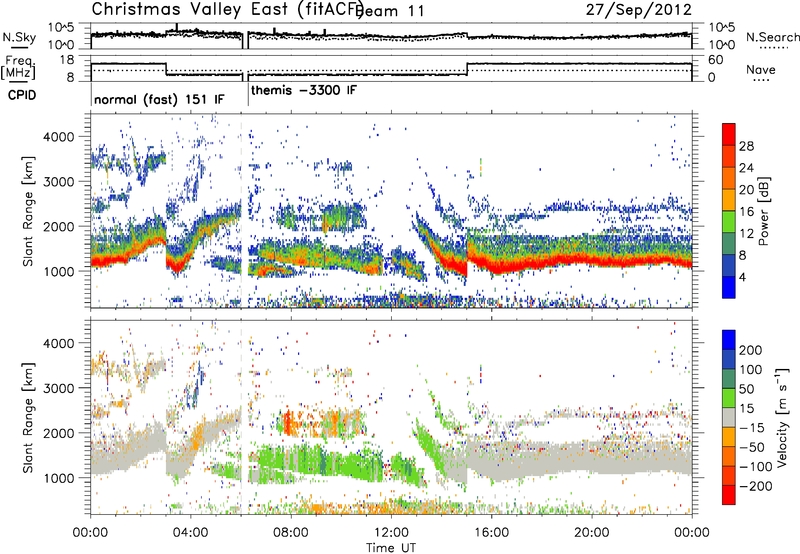Click the '08:00' time tick label
This screenshot has width=800, height=554.
[291, 533]
